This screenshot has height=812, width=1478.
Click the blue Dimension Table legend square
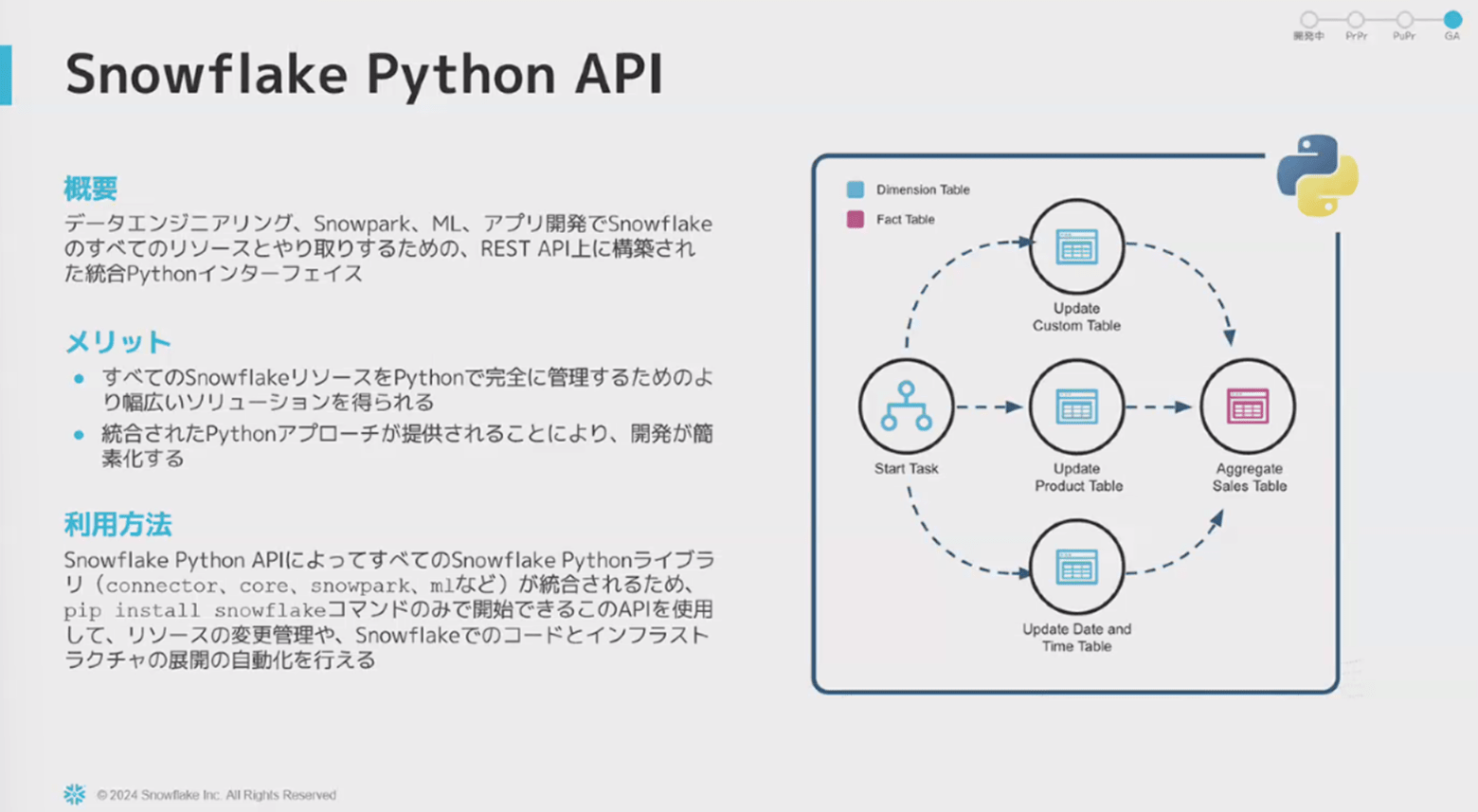(855, 189)
